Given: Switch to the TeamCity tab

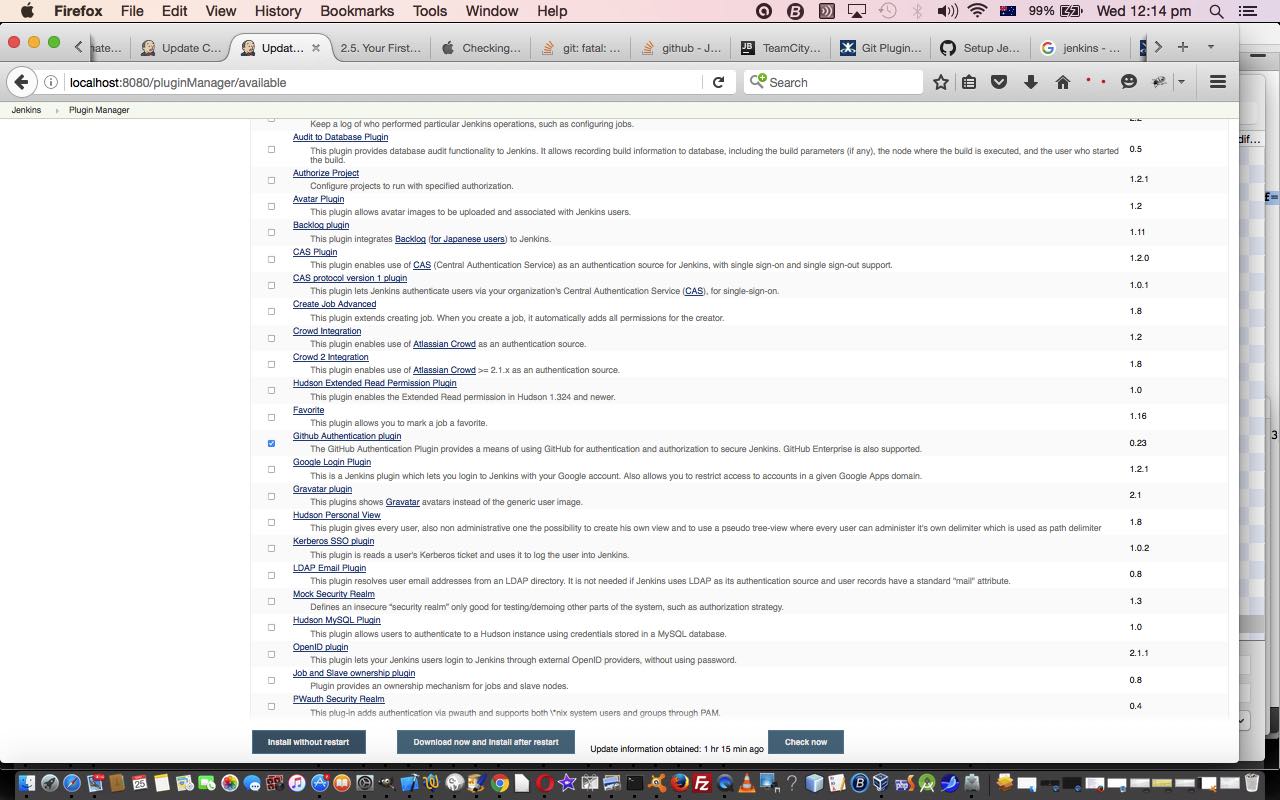Looking at the screenshot, I should click(781, 47).
